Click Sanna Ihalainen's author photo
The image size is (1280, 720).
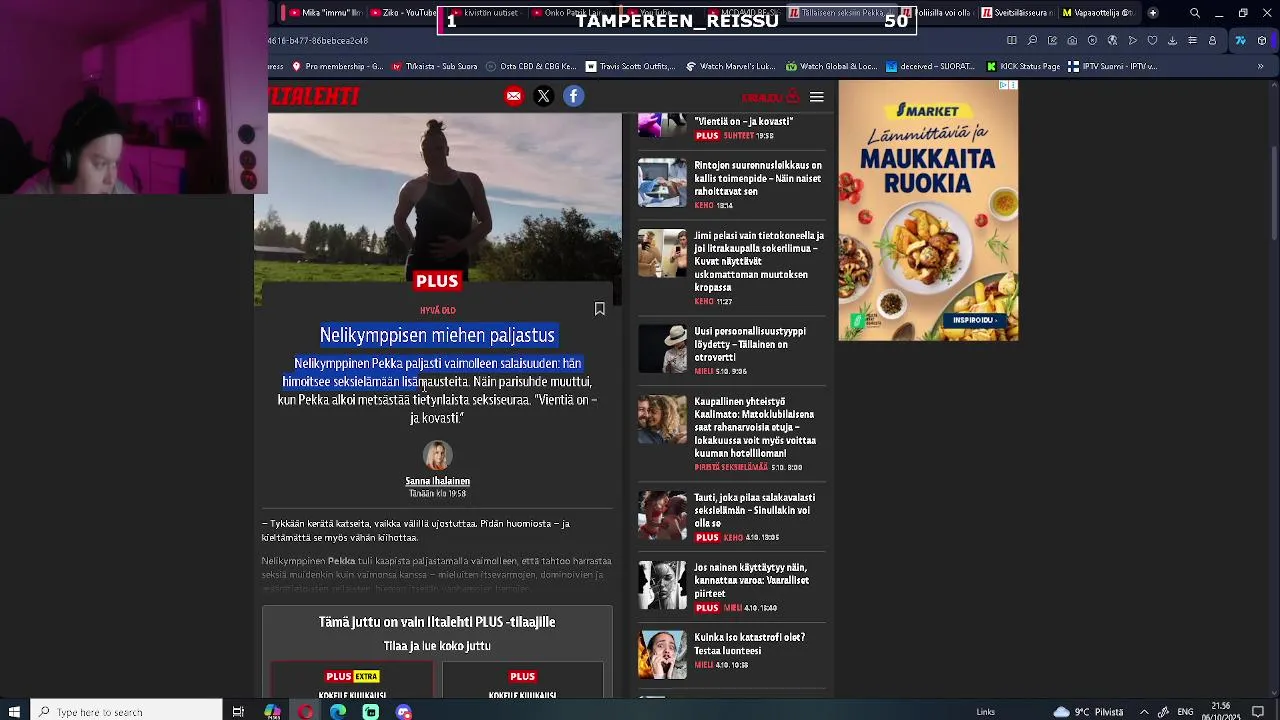pos(437,455)
